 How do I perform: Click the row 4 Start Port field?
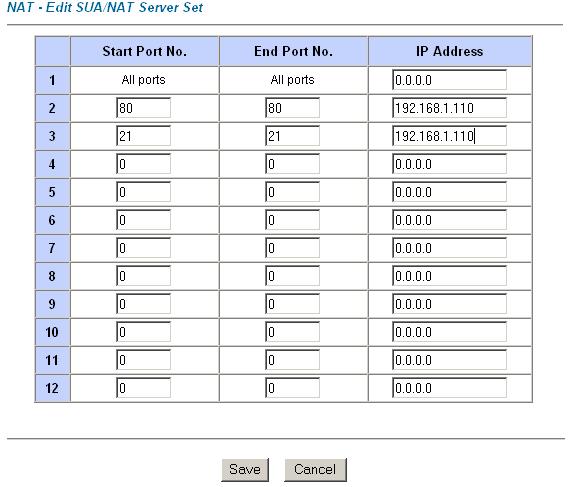pos(143,164)
